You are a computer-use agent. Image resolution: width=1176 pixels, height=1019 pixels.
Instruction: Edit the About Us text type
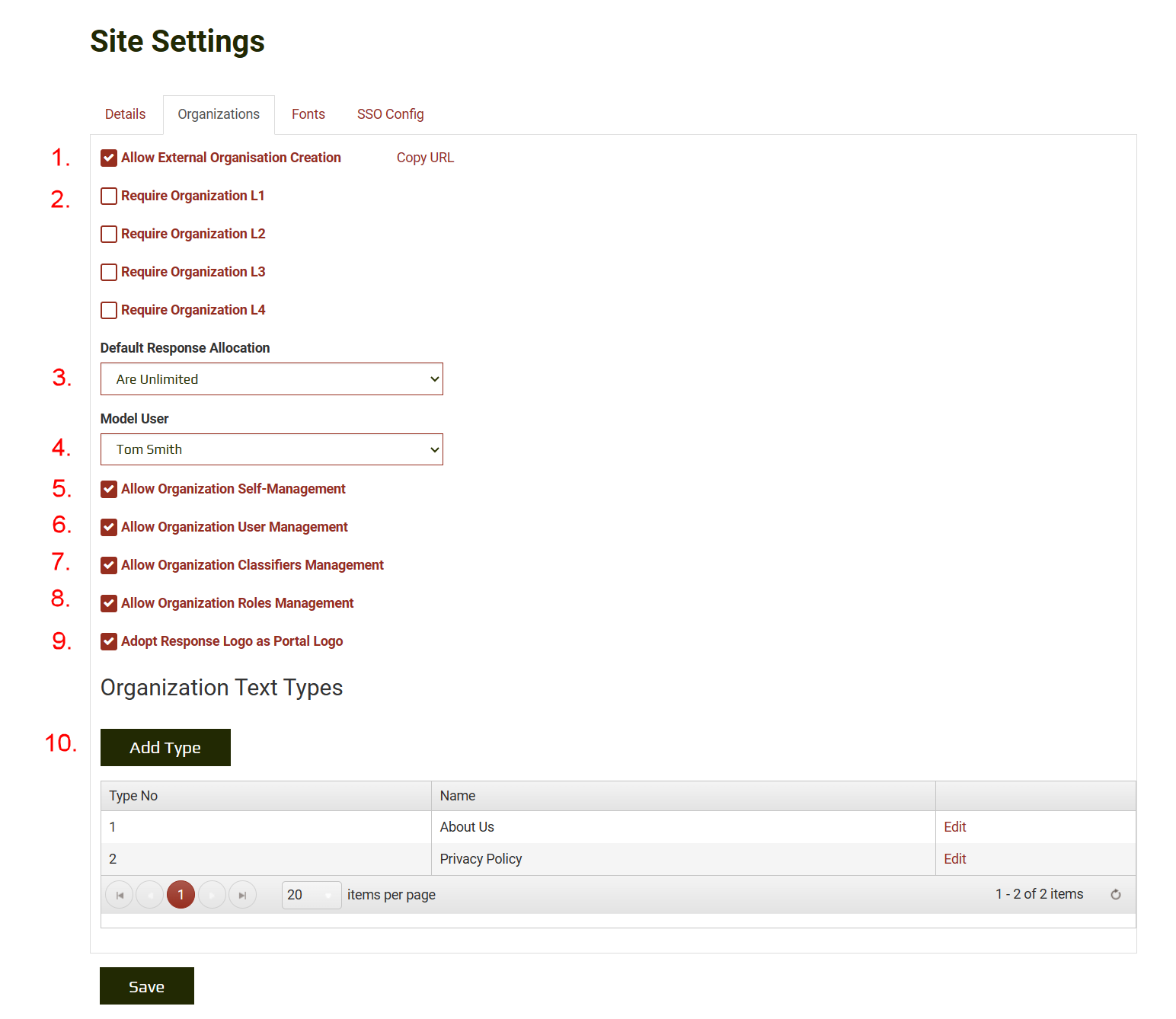pyautogui.click(x=954, y=827)
